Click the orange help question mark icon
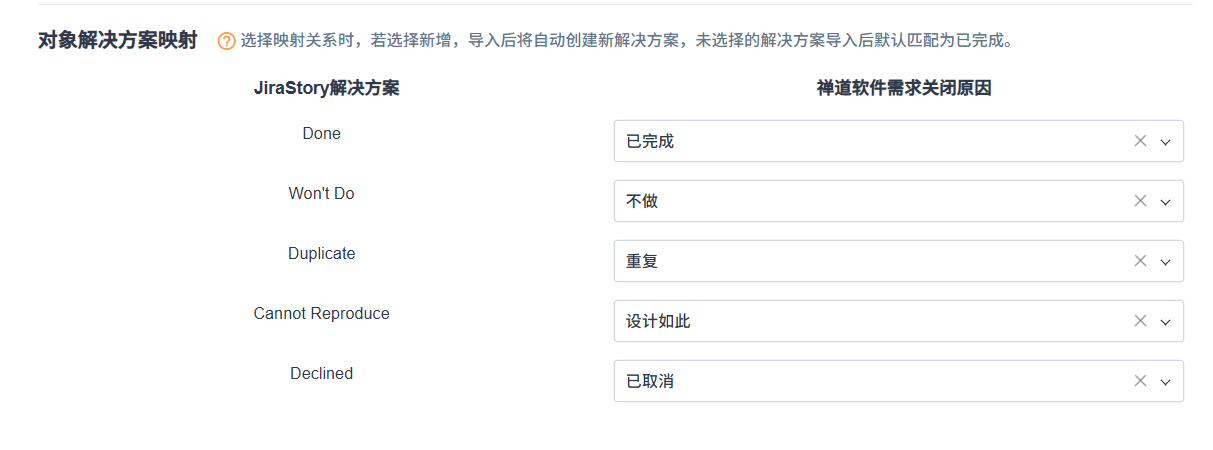 point(227,42)
